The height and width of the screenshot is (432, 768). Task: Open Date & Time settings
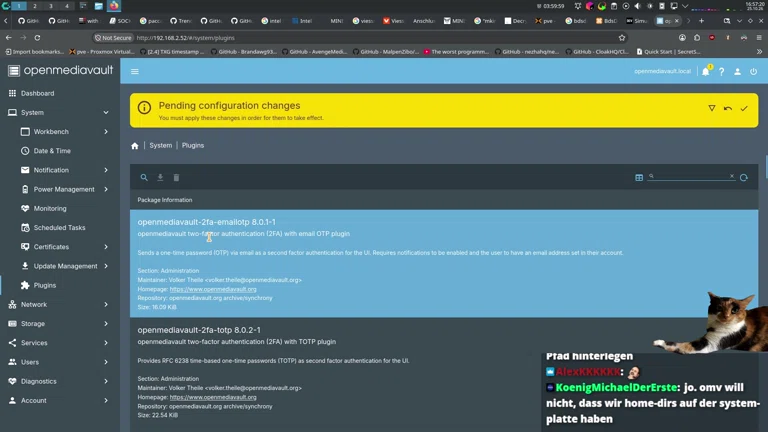[52, 151]
